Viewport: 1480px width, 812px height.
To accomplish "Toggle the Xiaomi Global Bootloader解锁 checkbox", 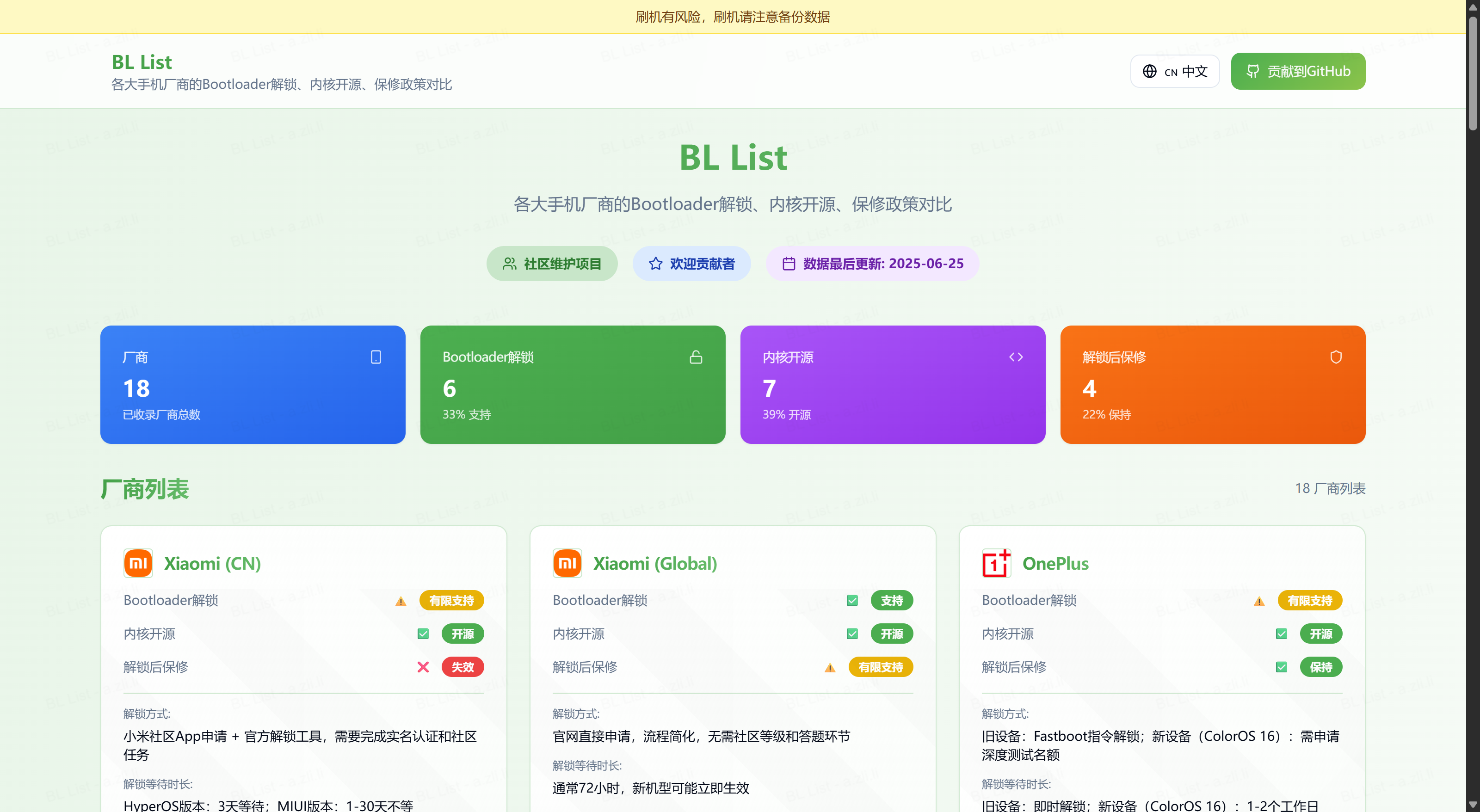I will tap(852, 601).
